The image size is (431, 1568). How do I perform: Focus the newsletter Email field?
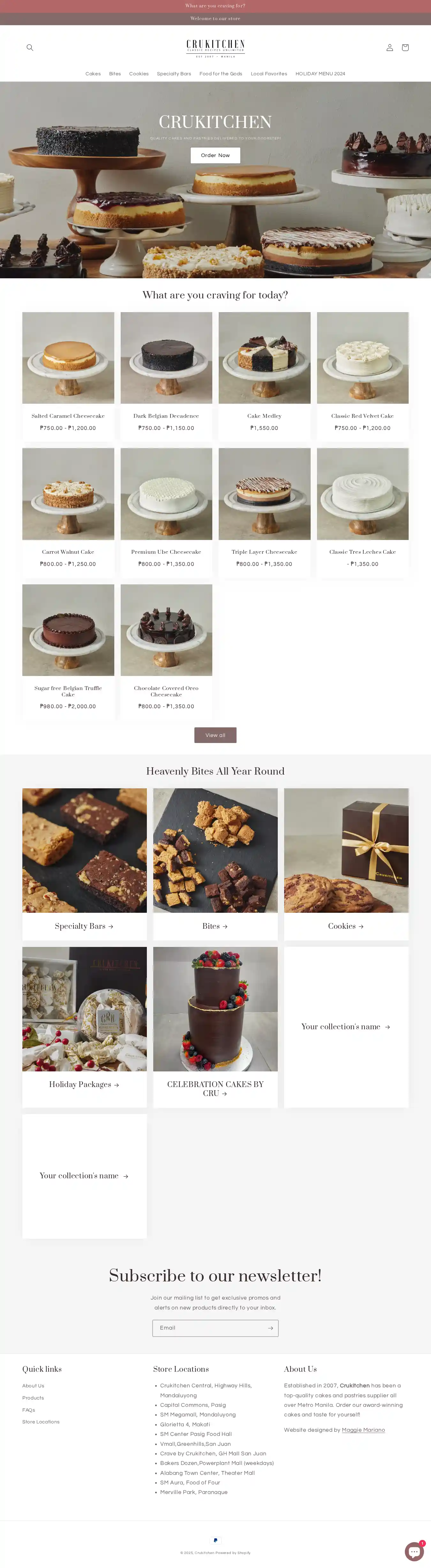208,1328
